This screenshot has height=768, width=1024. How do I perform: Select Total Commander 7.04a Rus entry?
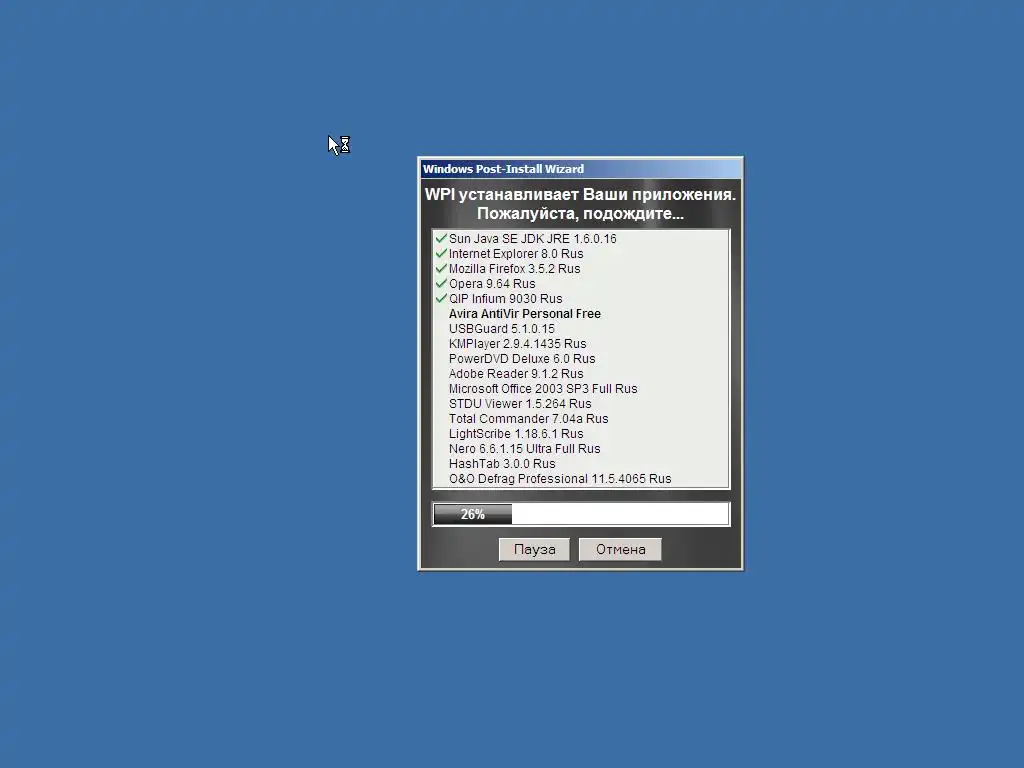click(x=528, y=419)
